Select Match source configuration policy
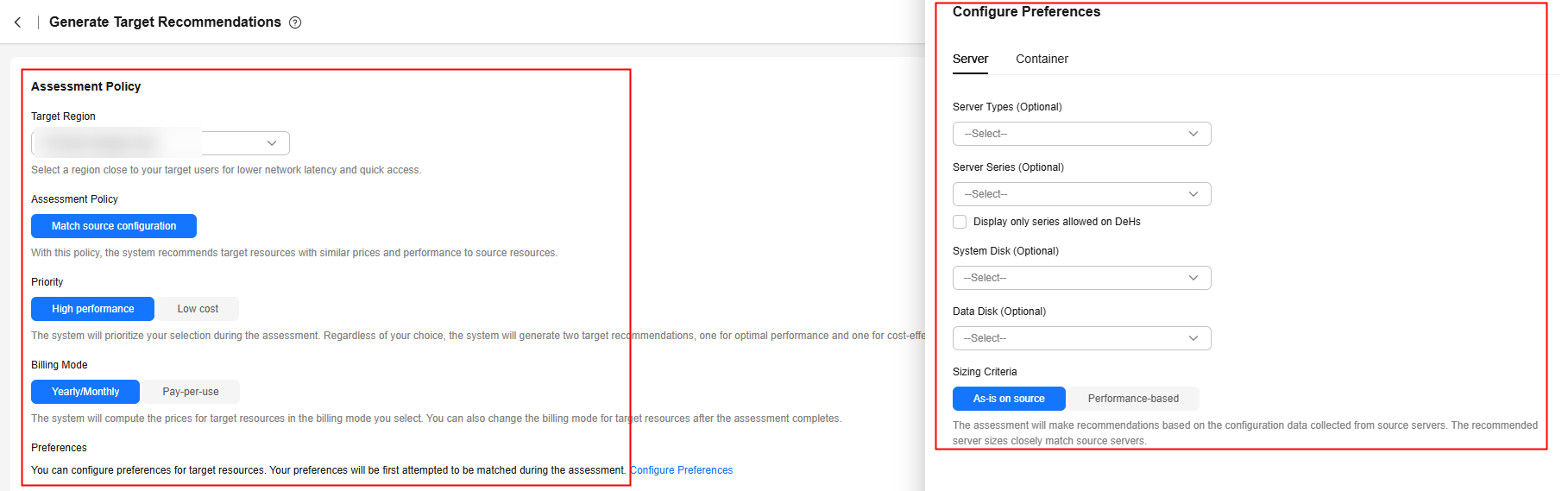The image size is (1568, 491). [x=114, y=226]
